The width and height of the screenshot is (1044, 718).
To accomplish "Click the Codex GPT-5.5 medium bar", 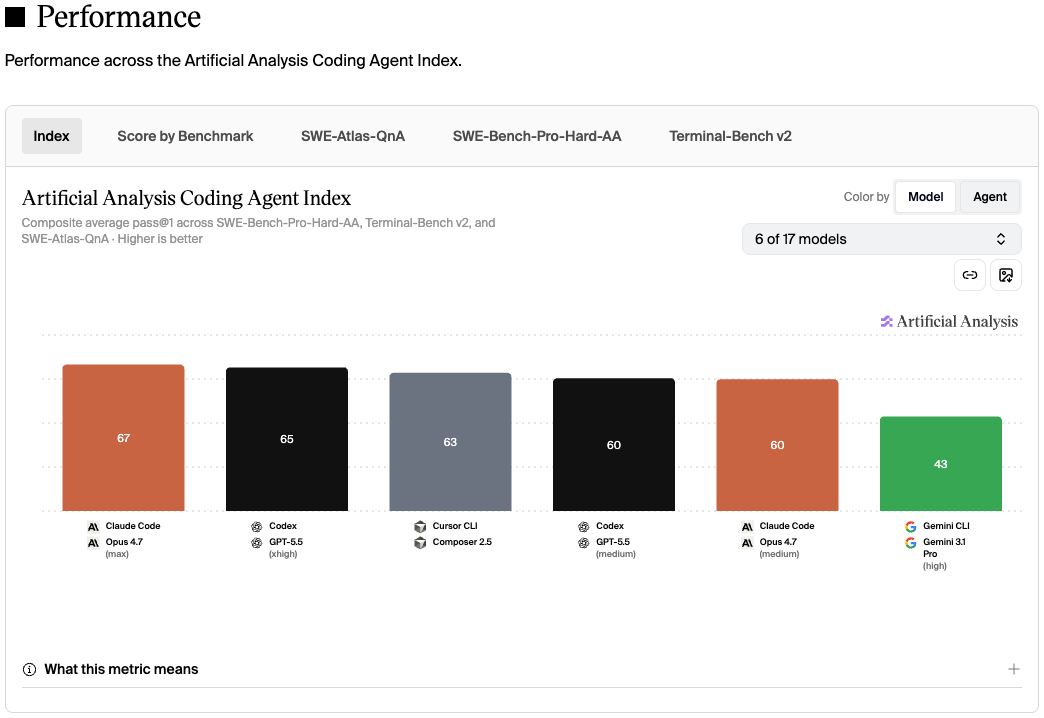I will 613,444.
